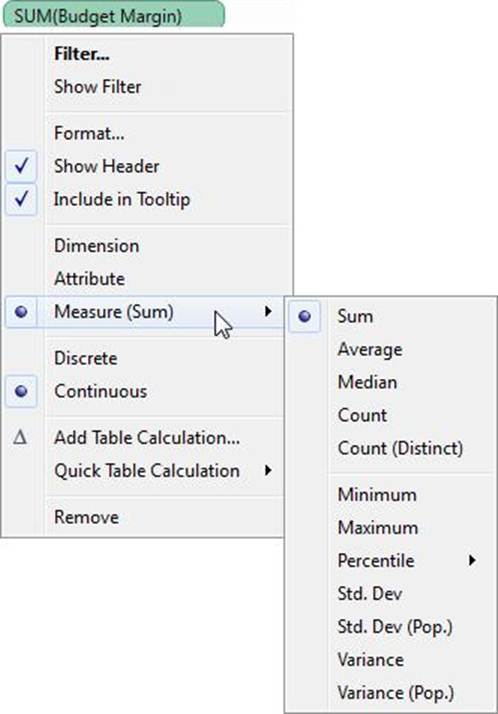Image resolution: width=498 pixels, height=714 pixels.
Task: Click the SUM(Budget Margin) green pill
Action: (x=114, y=14)
